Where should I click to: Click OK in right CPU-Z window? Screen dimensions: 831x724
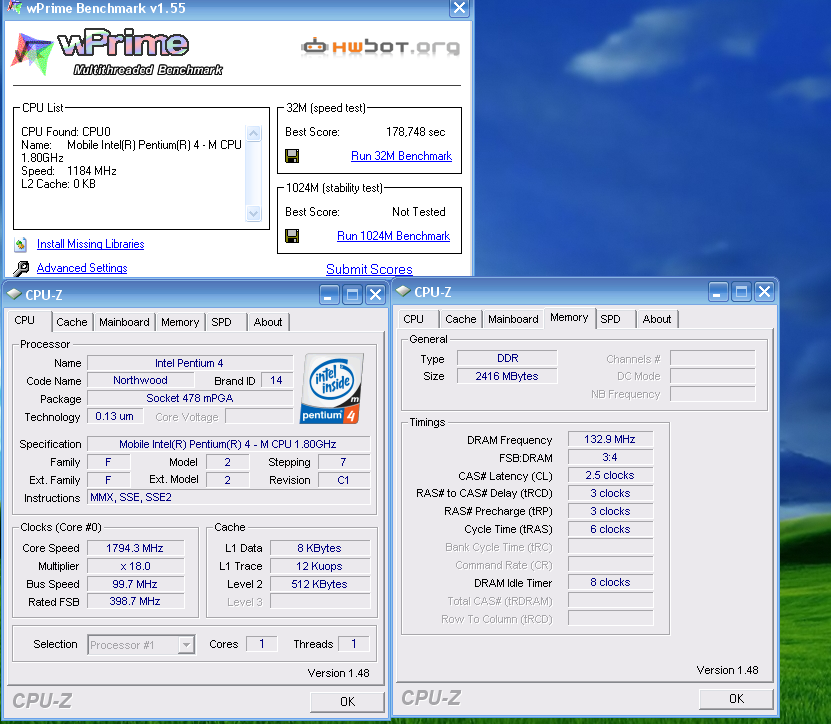(736, 699)
